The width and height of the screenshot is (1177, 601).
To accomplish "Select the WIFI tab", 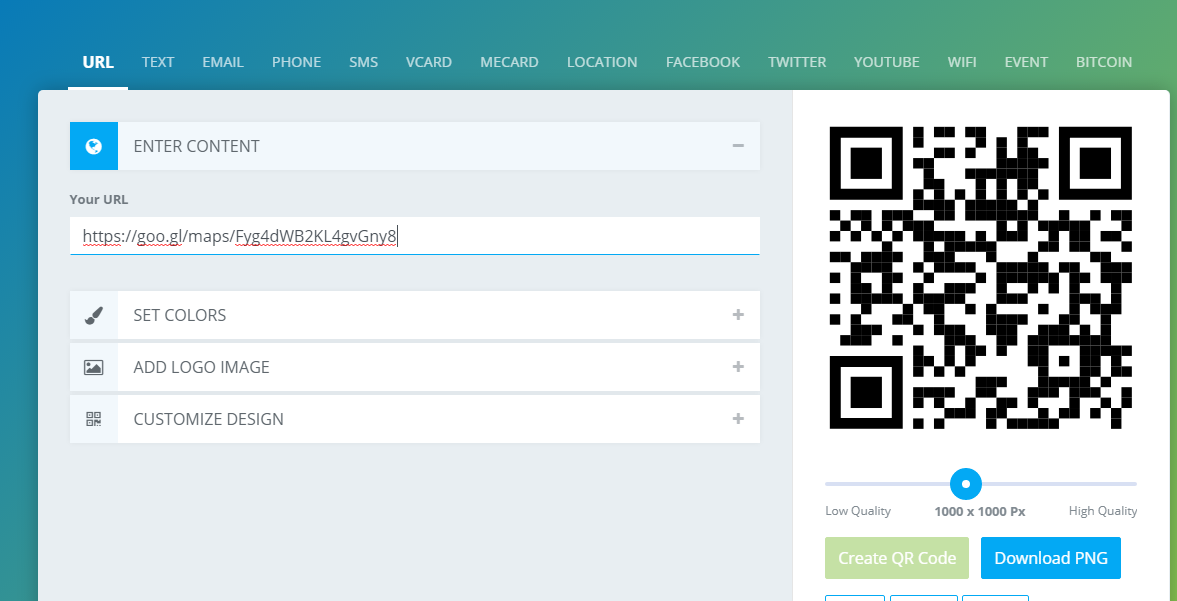I will [962, 62].
